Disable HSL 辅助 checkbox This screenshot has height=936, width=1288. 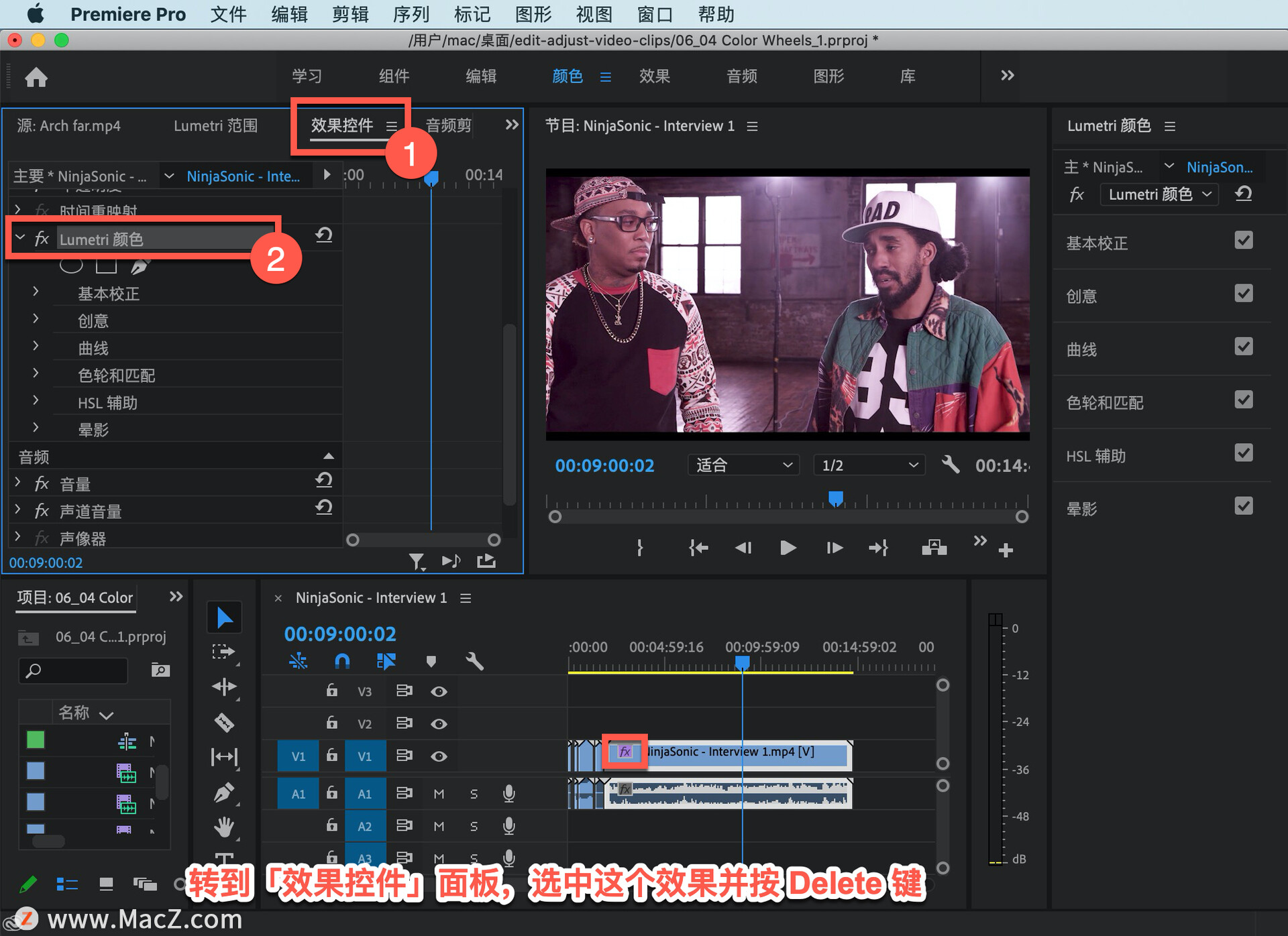(1244, 453)
